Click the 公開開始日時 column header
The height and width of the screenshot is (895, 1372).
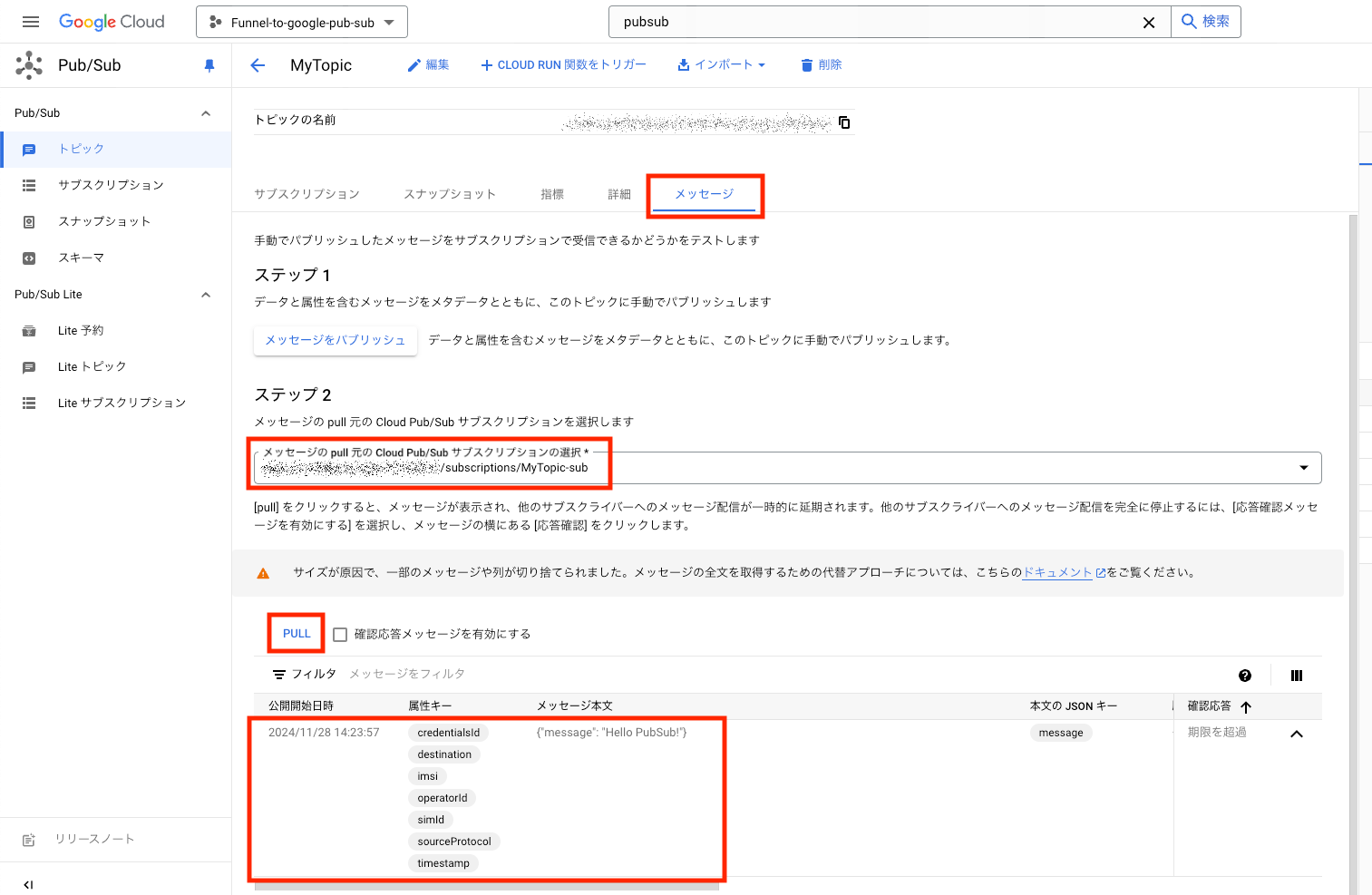[301, 706]
